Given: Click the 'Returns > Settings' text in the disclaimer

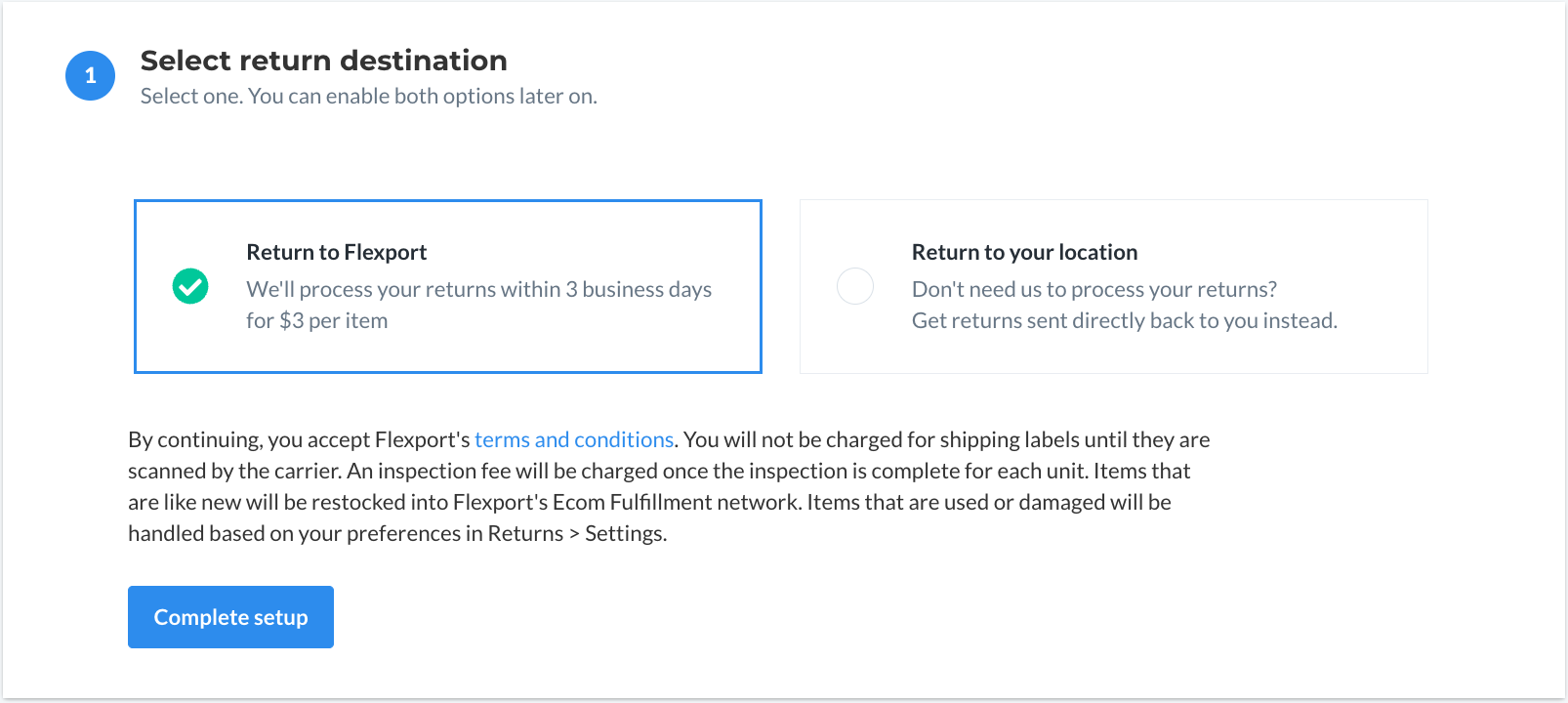Looking at the screenshot, I should tap(576, 533).
